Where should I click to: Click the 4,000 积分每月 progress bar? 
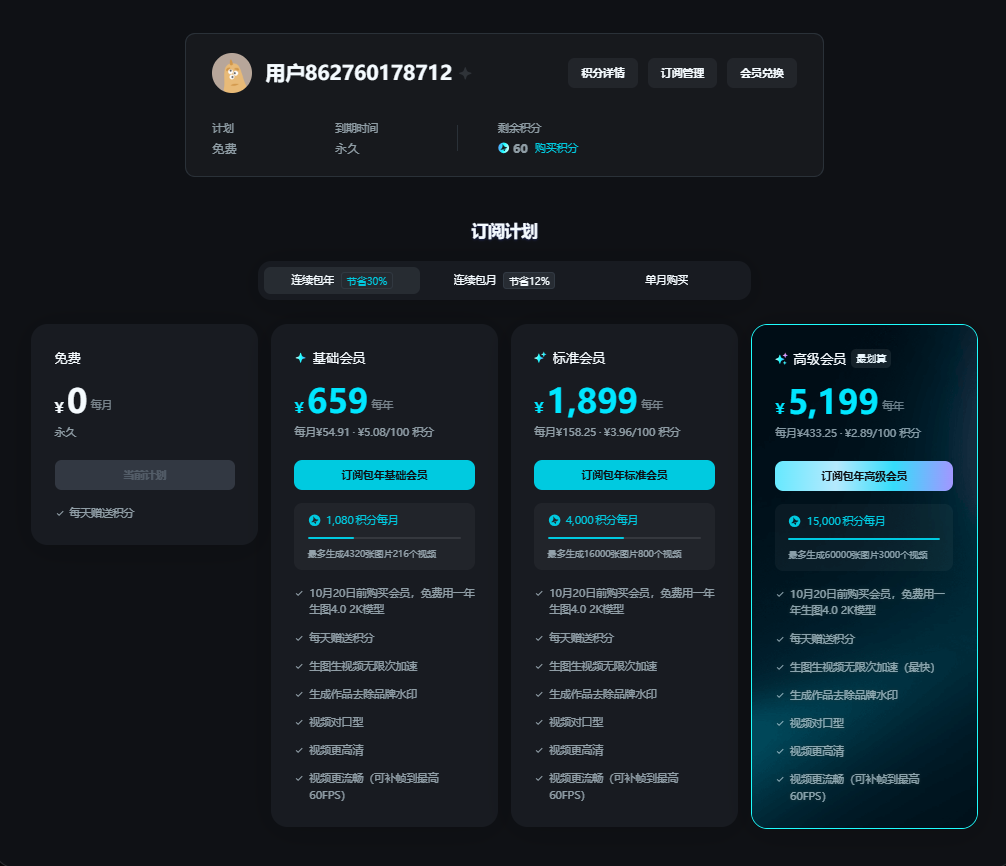click(x=624, y=538)
